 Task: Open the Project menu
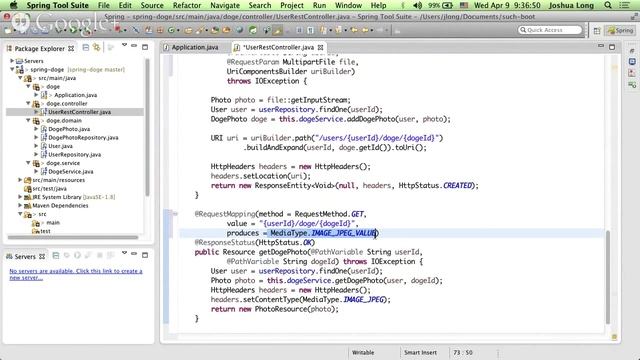click(x=292, y=5)
